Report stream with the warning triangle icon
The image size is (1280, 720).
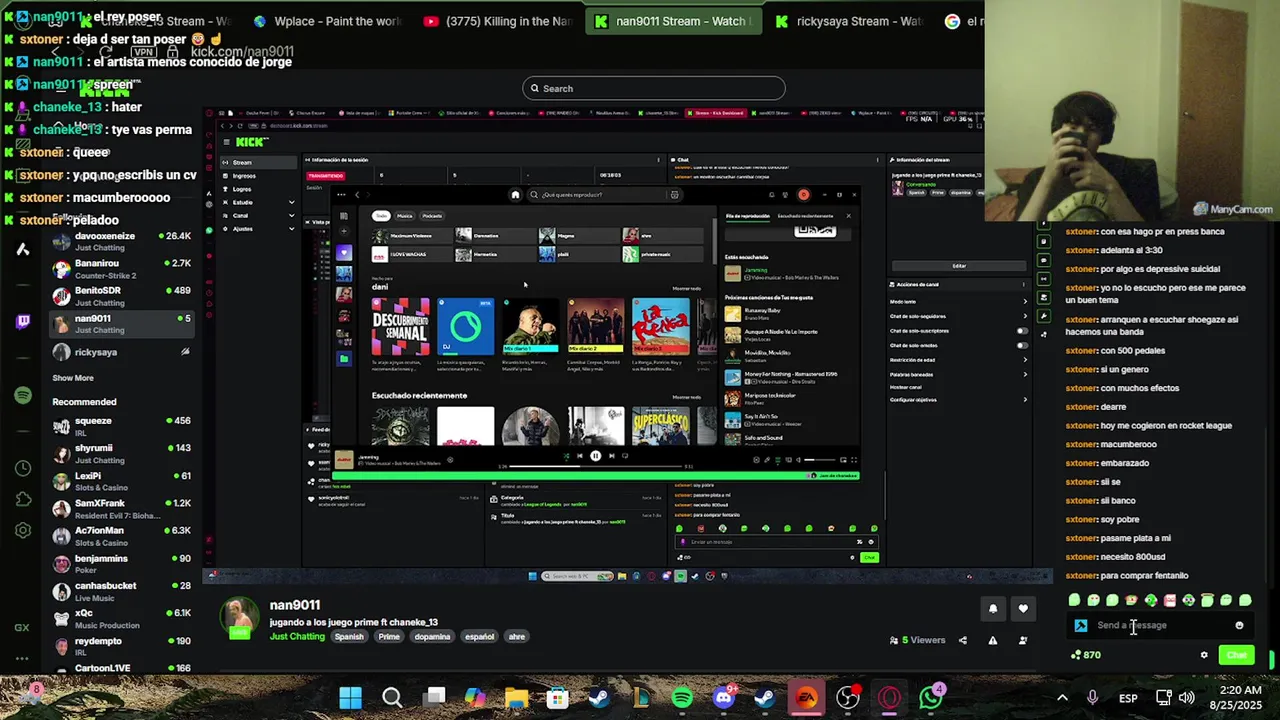993,640
